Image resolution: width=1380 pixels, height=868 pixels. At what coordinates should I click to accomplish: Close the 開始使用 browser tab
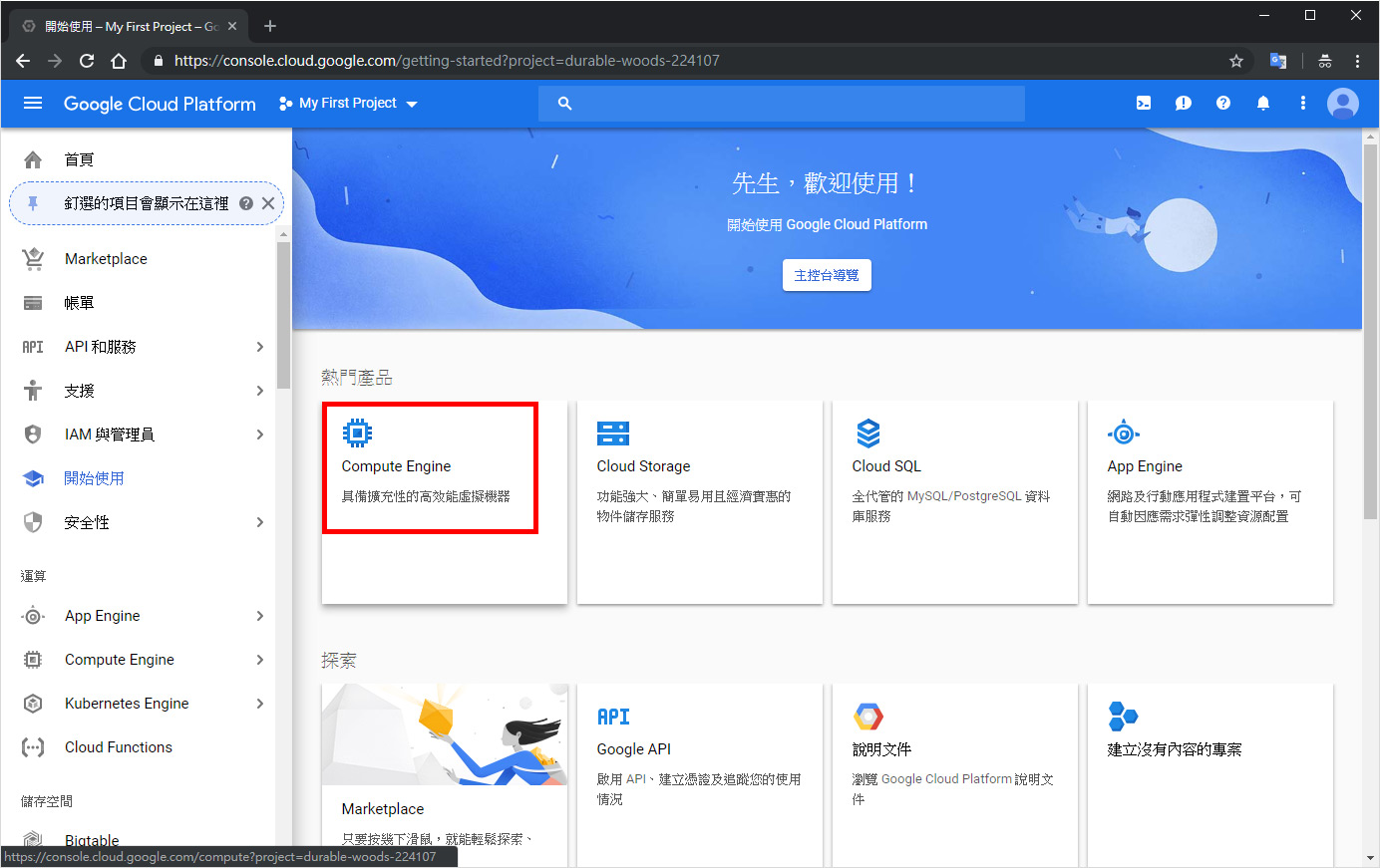point(232,27)
